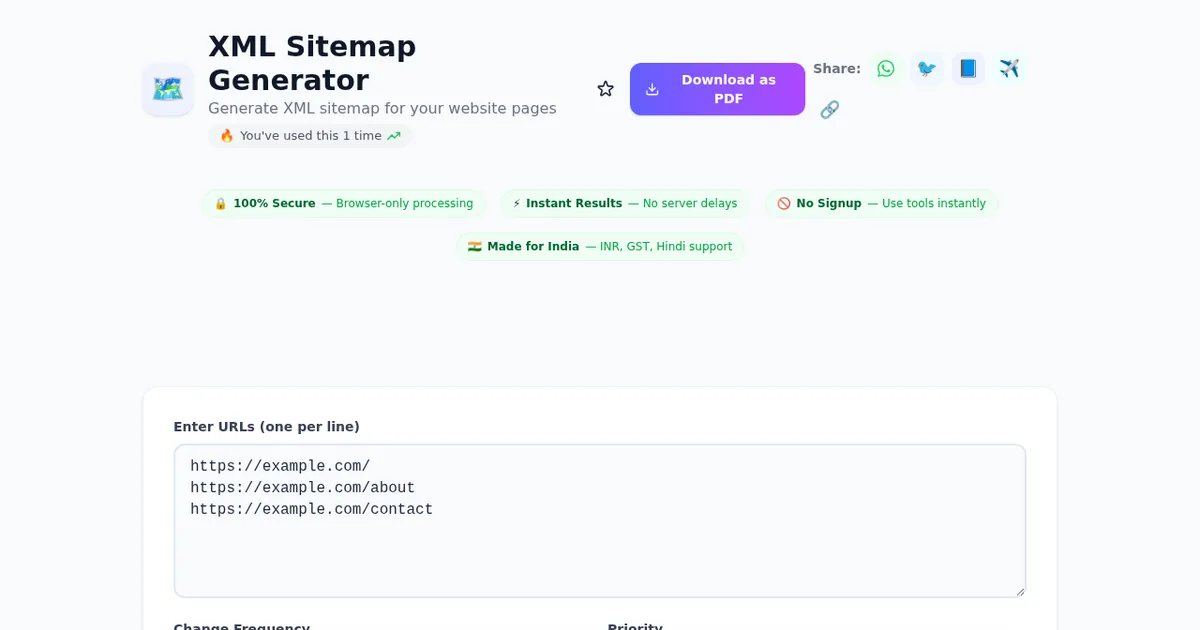Click the 100% Secure badge
The image size is (1200, 630).
click(x=344, y=203)
